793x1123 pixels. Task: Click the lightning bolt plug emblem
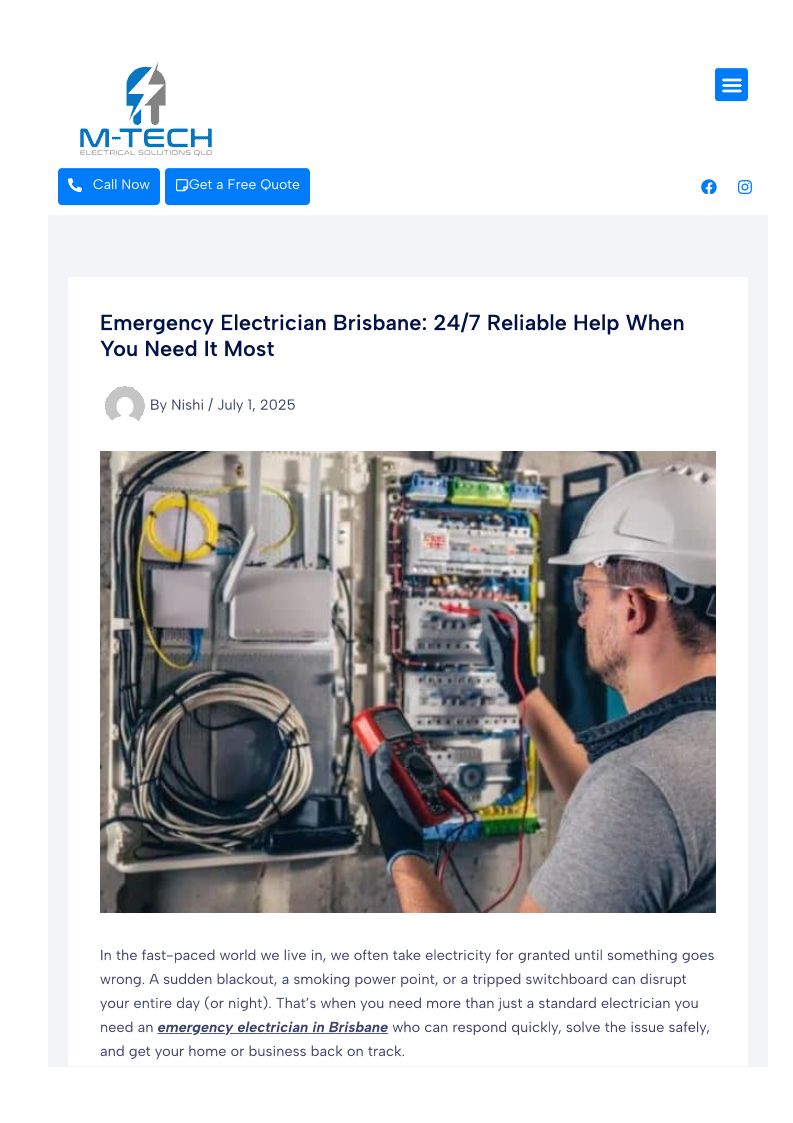coord(146,93)
